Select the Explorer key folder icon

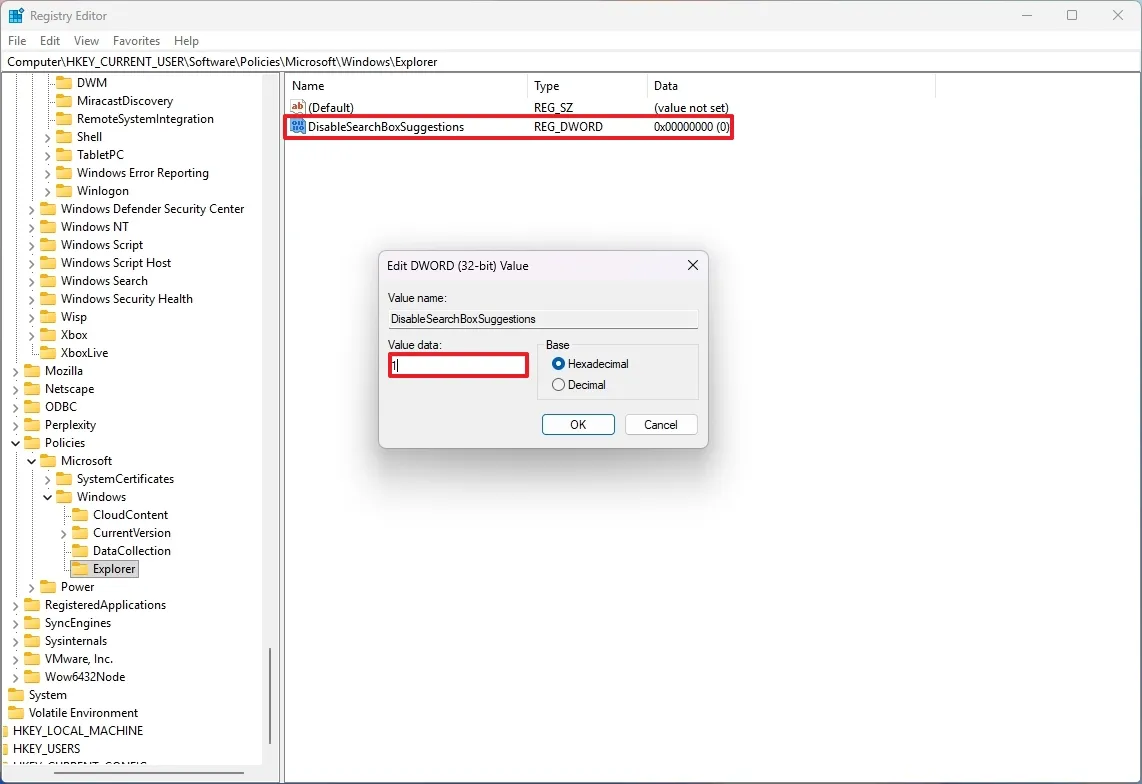point(80,568)
